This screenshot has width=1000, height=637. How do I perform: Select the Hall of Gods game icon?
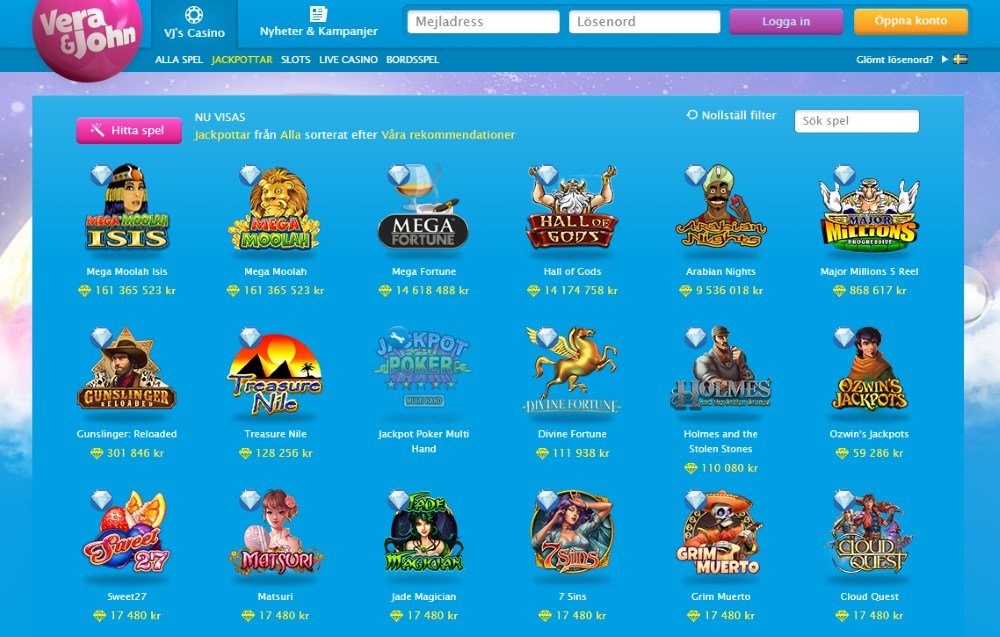point(572,207)
